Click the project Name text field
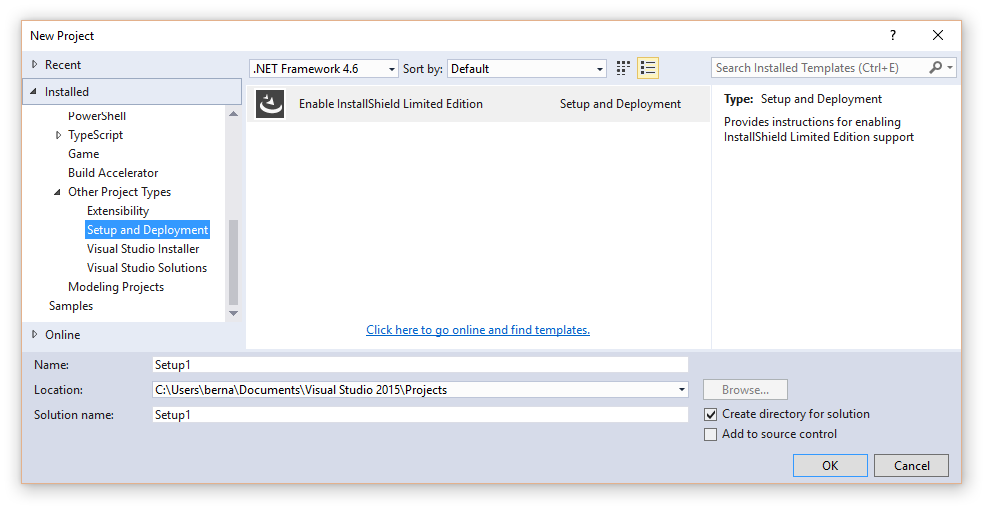 [x=420, y=365]
